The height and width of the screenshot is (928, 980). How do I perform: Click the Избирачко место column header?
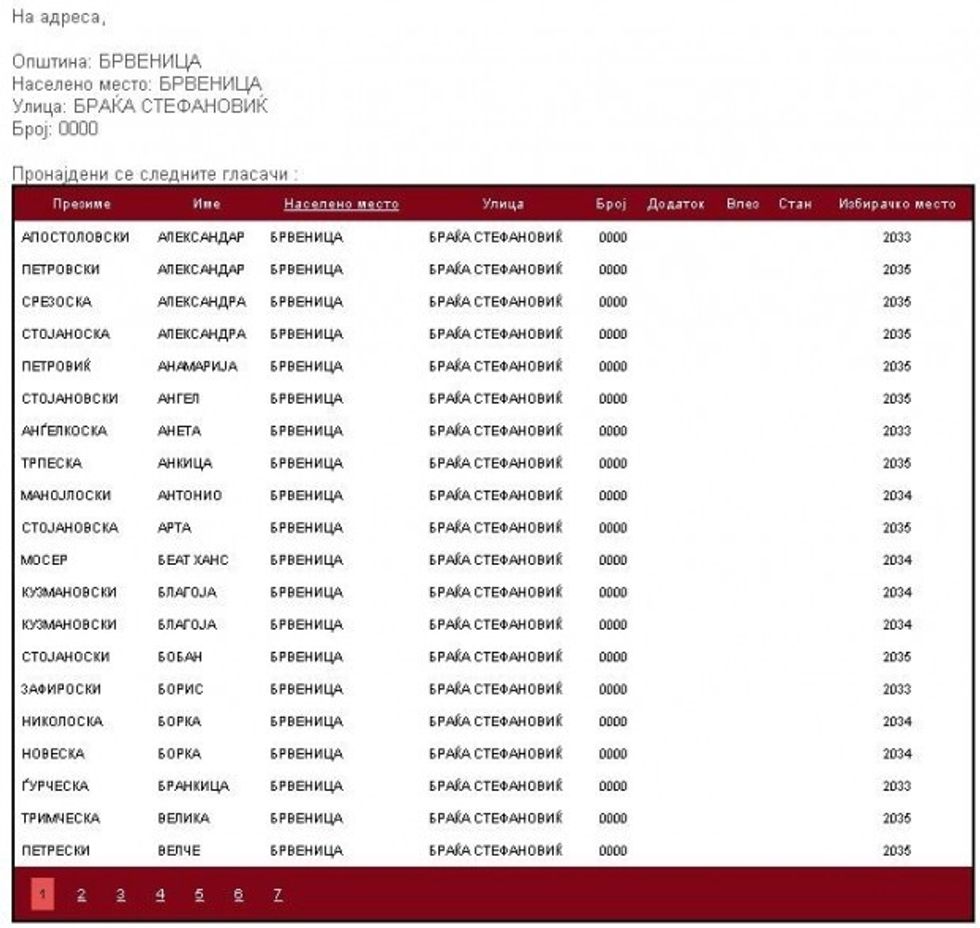click(897, 204)
